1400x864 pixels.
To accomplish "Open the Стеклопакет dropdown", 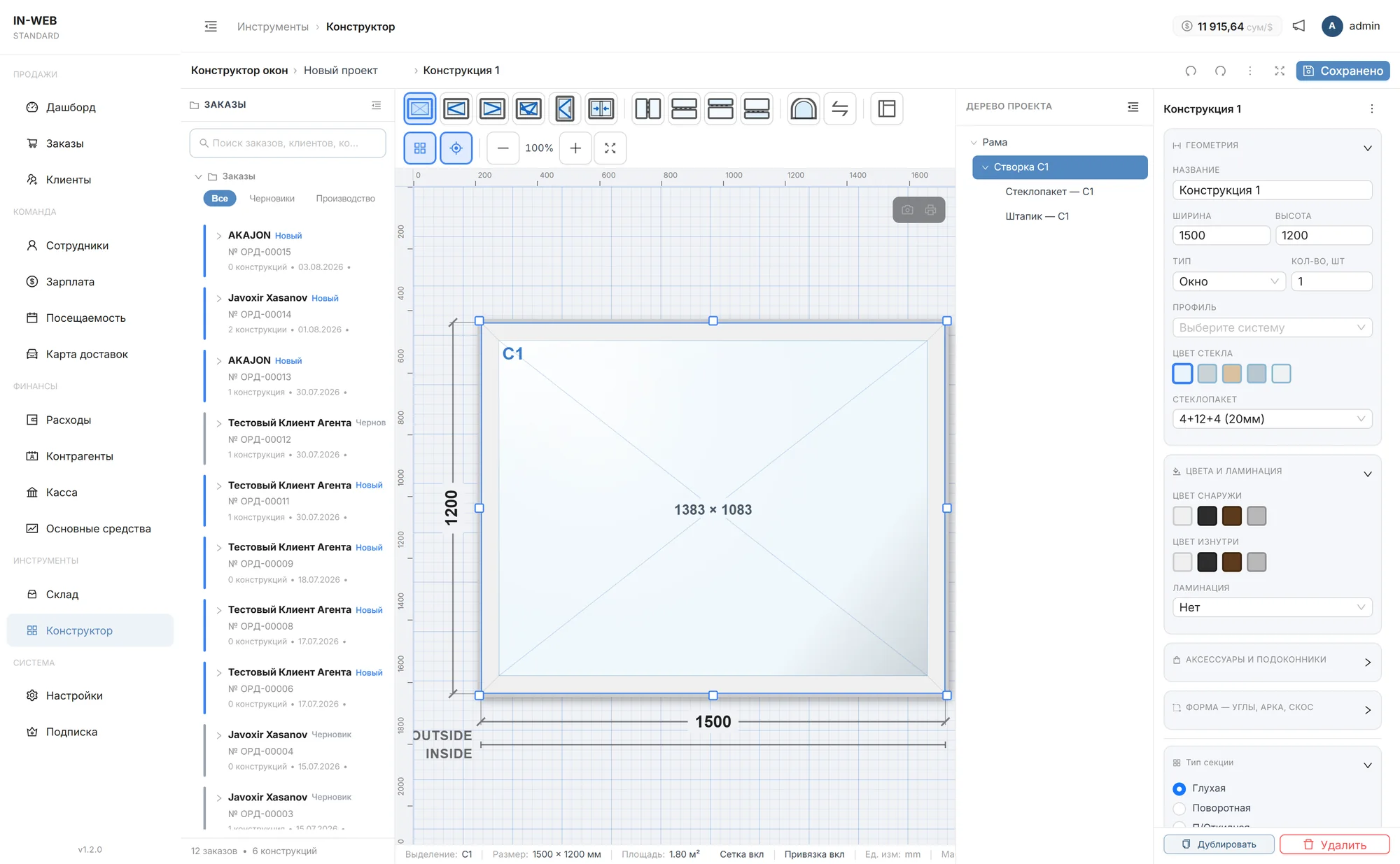I will 1272,419.
